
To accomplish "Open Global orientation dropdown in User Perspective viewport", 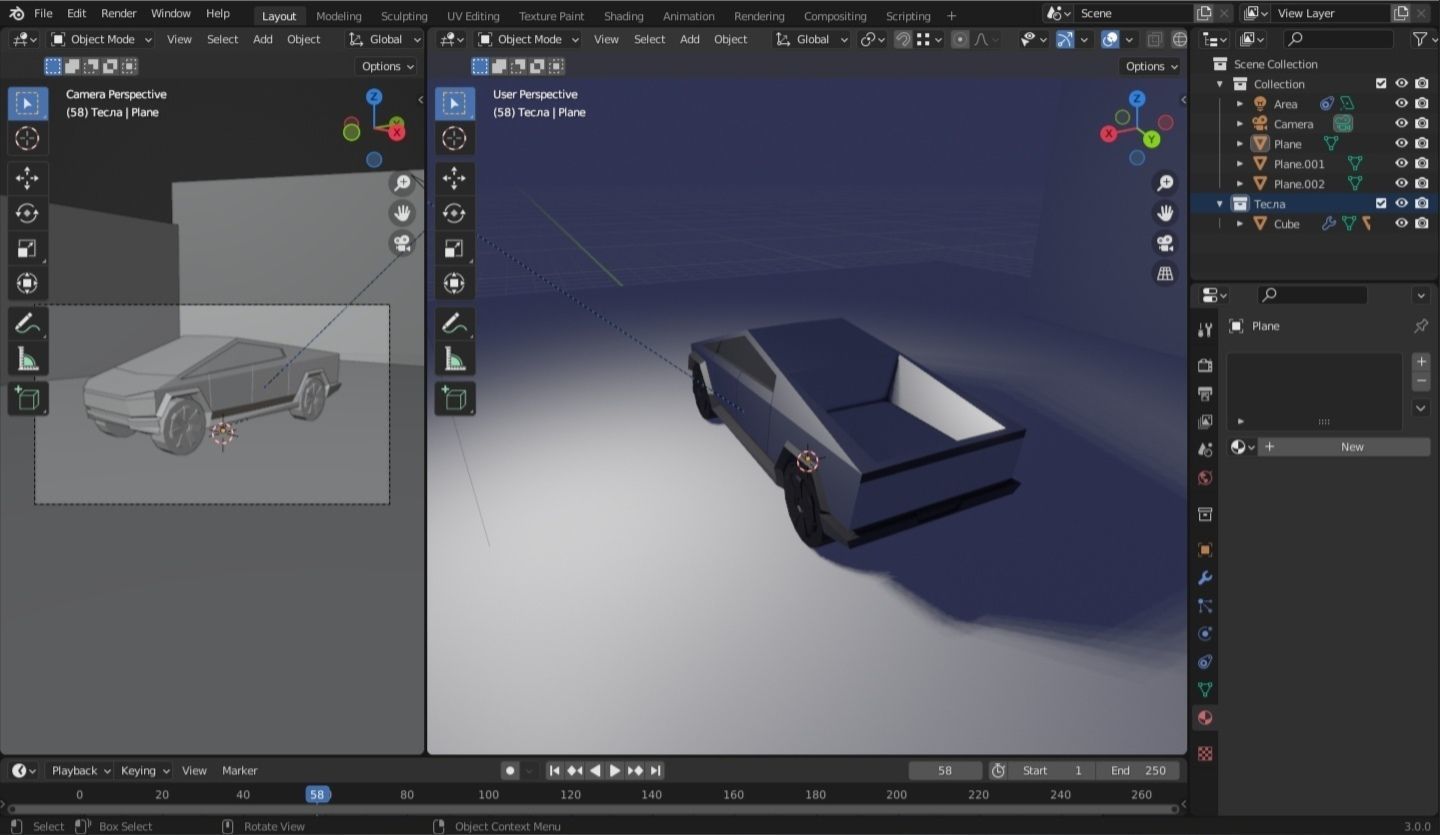I will click(811, 39).
